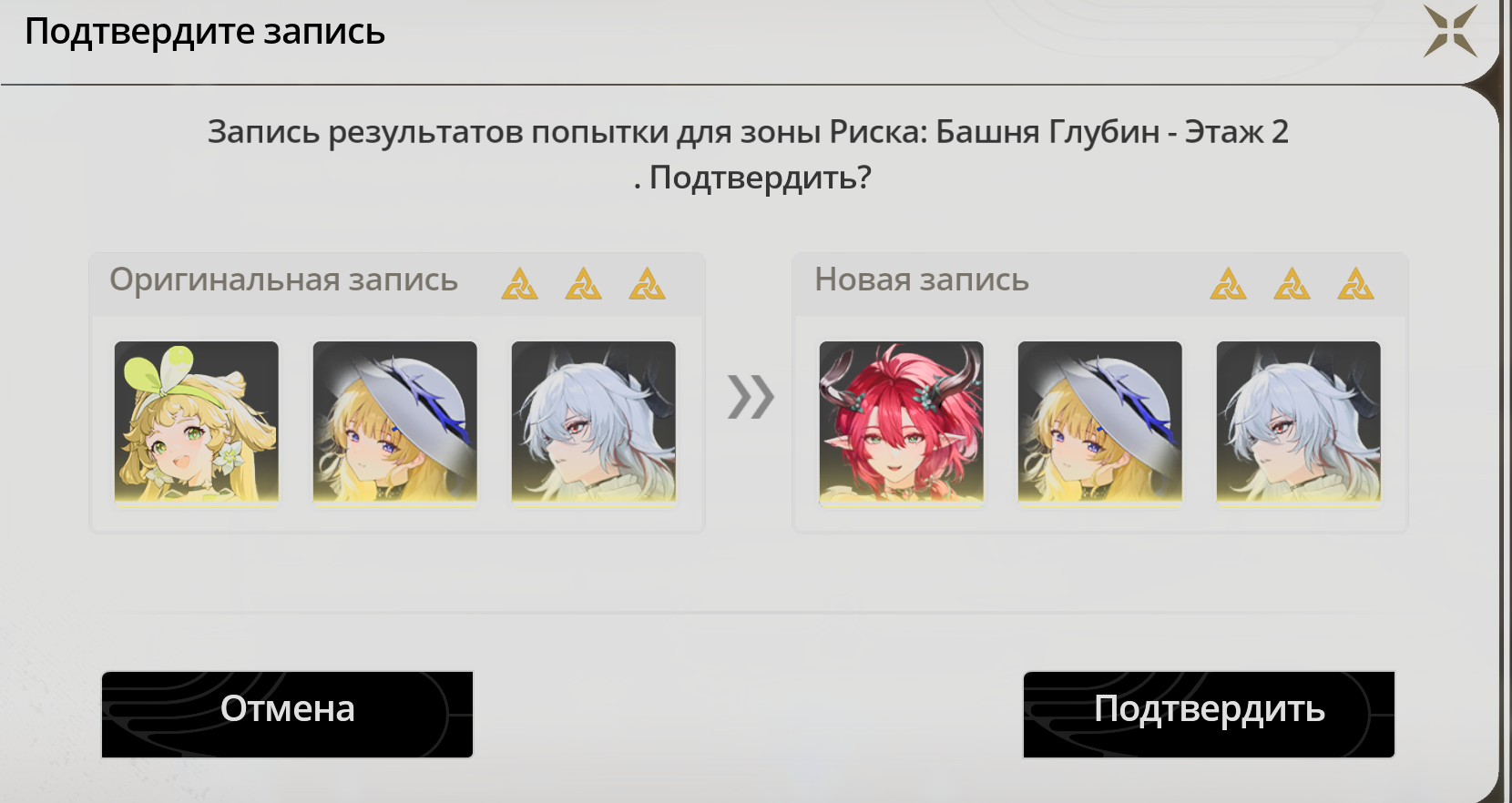The image size is (1512, 803).
Task: Click the silver-haired portrait in Новая запись
Action: click(1299, 423)
